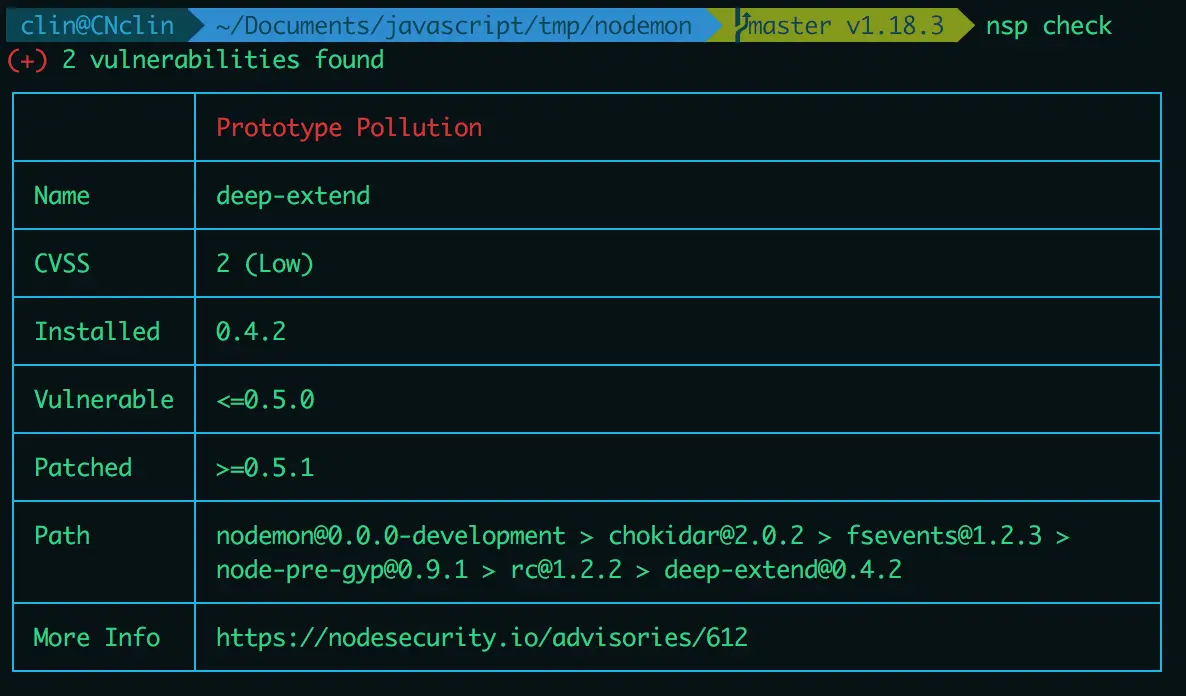
Task: Select installed version '0.4.2'
Action: [251, 331]
